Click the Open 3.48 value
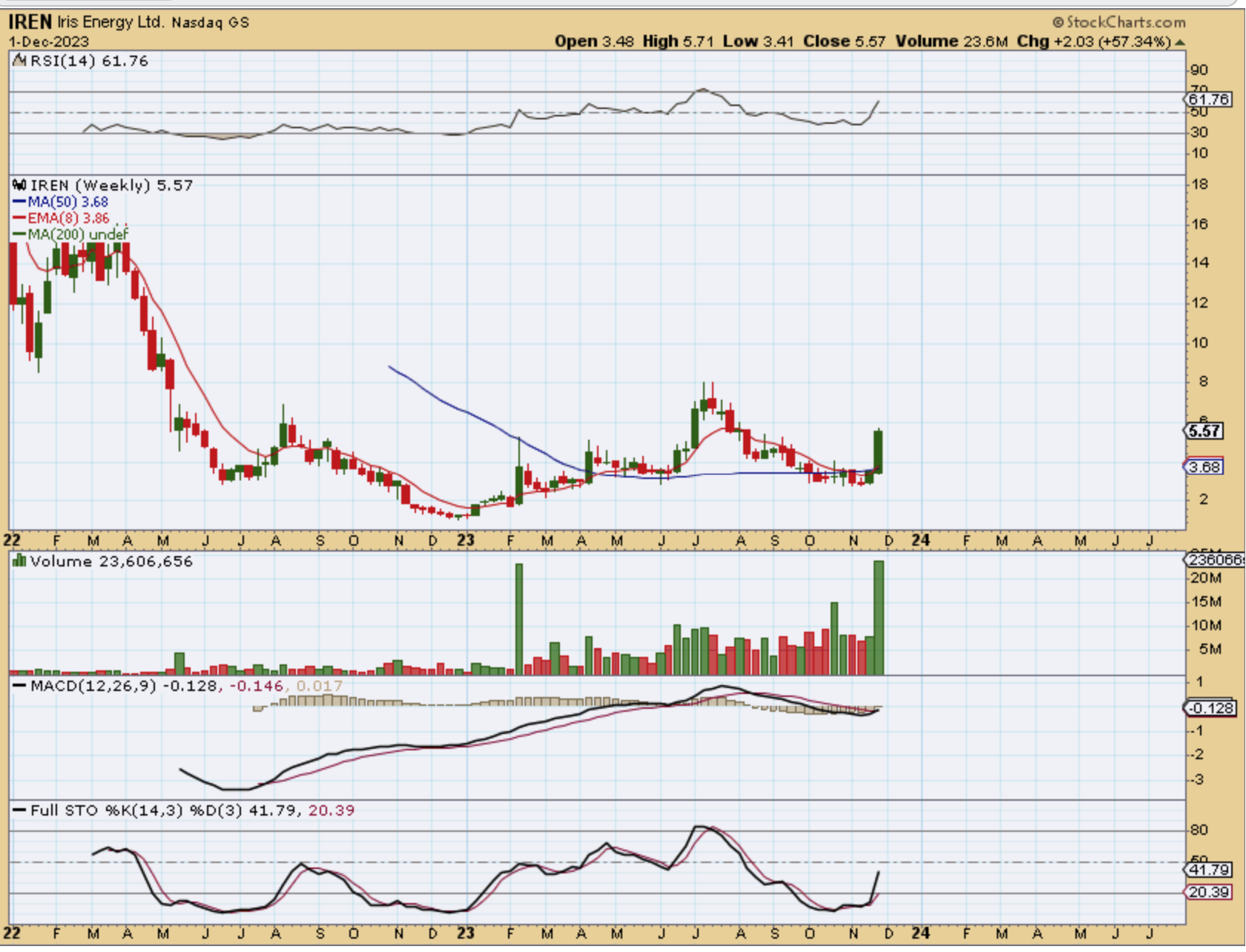Viewport: 1246px width, 952px height. coord(594,42)
